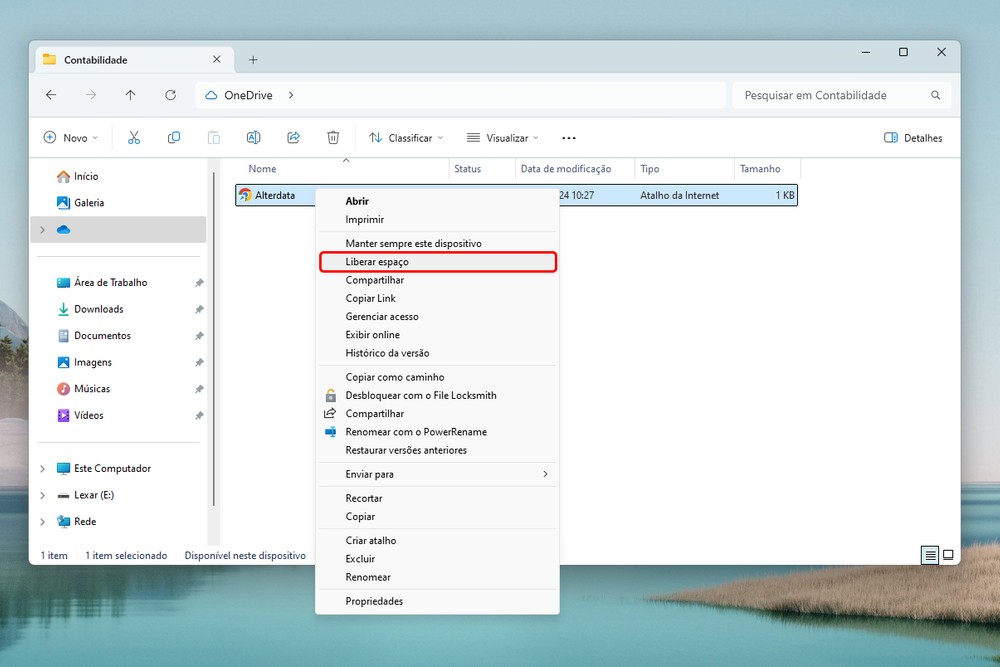This screenshot has height=667, width=1000.
Task: Open the Downloads folder in sidebar
Action: coord(98,309)
